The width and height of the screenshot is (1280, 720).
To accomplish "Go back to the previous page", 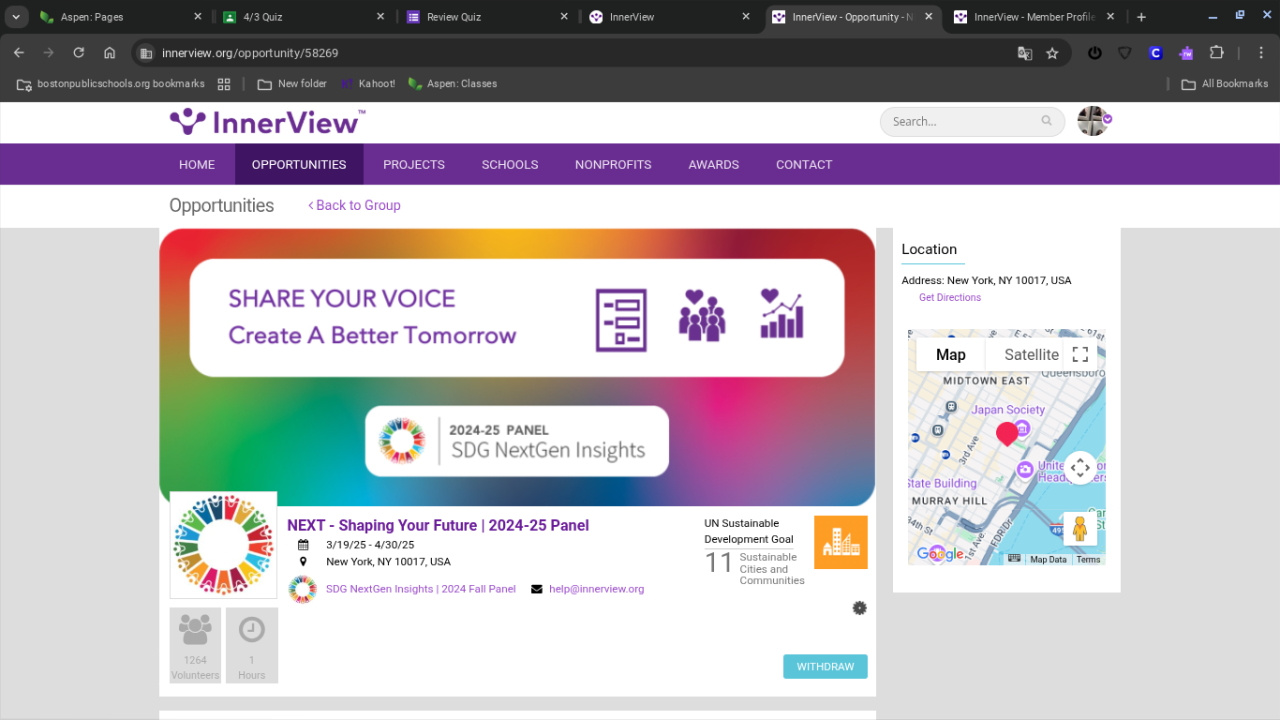I will (x=19, y=53).
